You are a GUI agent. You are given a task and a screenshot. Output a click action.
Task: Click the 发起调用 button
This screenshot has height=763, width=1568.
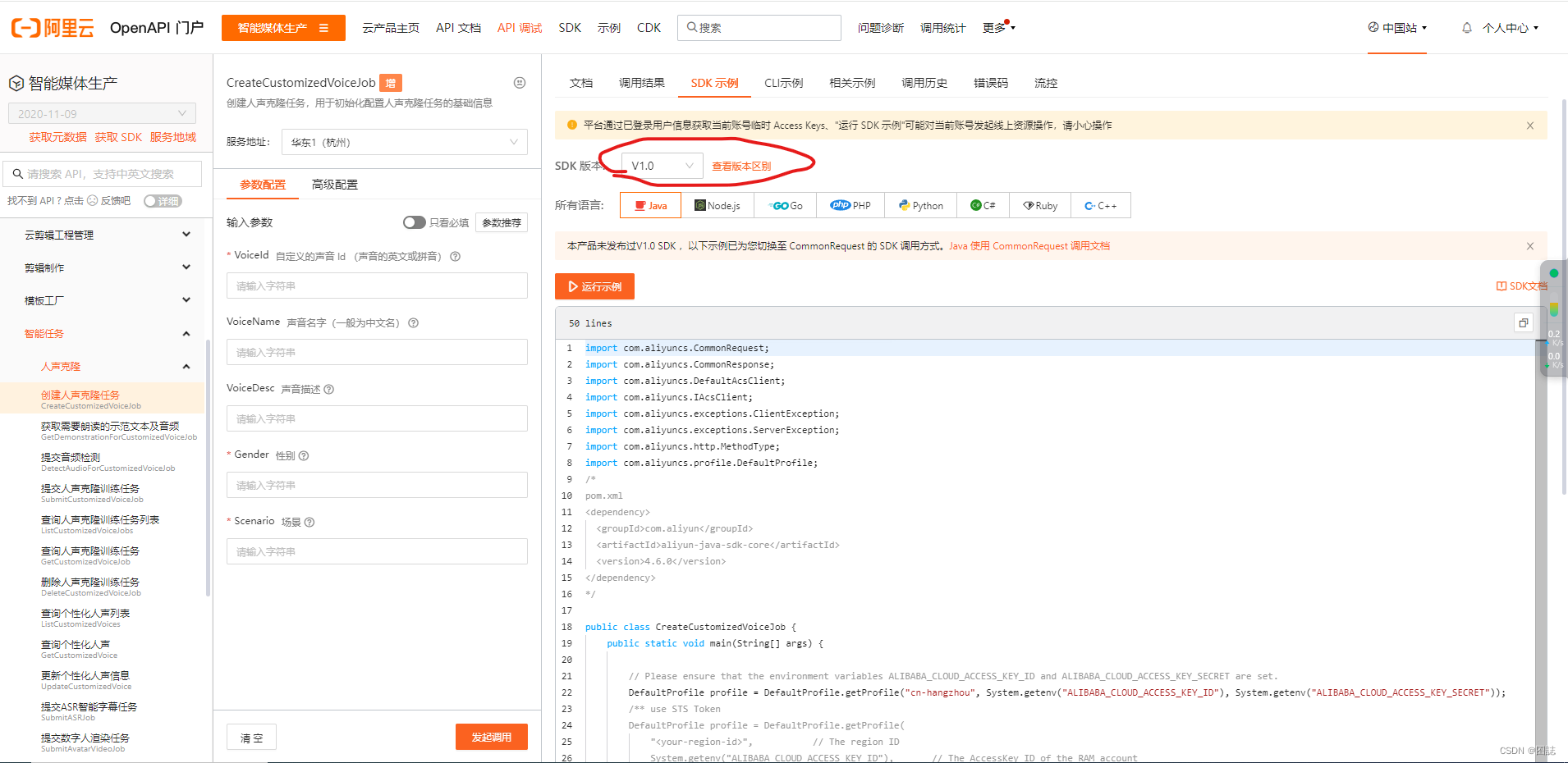(492, 737)
